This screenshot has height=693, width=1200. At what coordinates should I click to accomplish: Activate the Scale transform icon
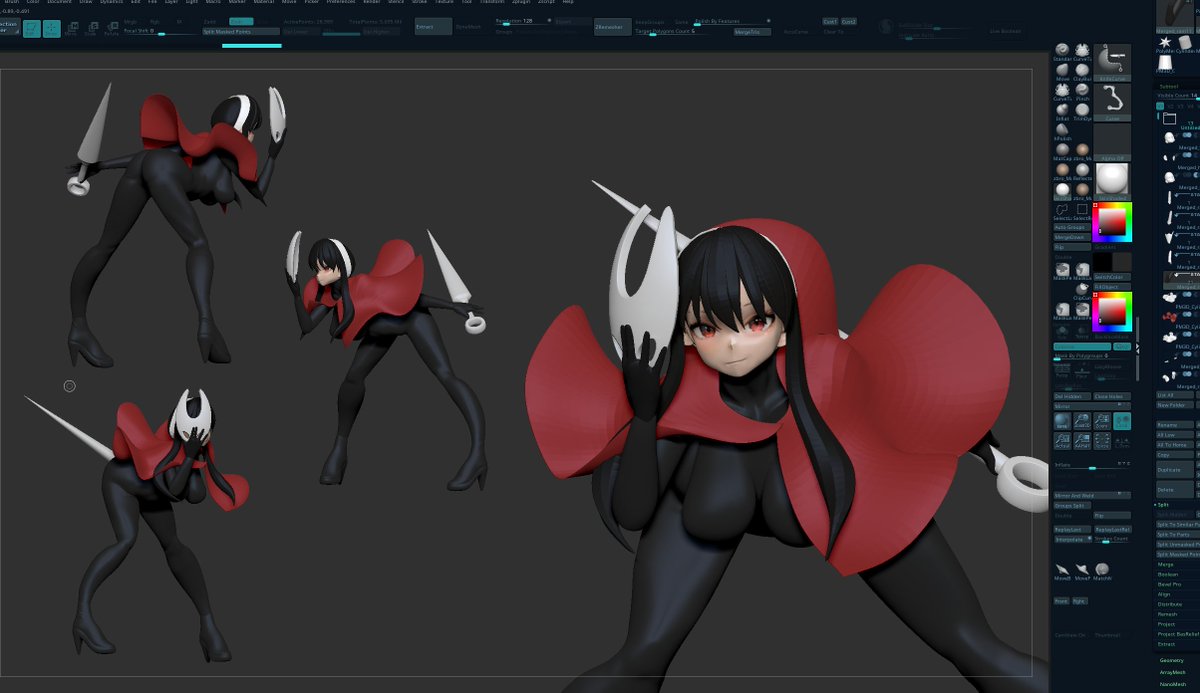[91, 29]
